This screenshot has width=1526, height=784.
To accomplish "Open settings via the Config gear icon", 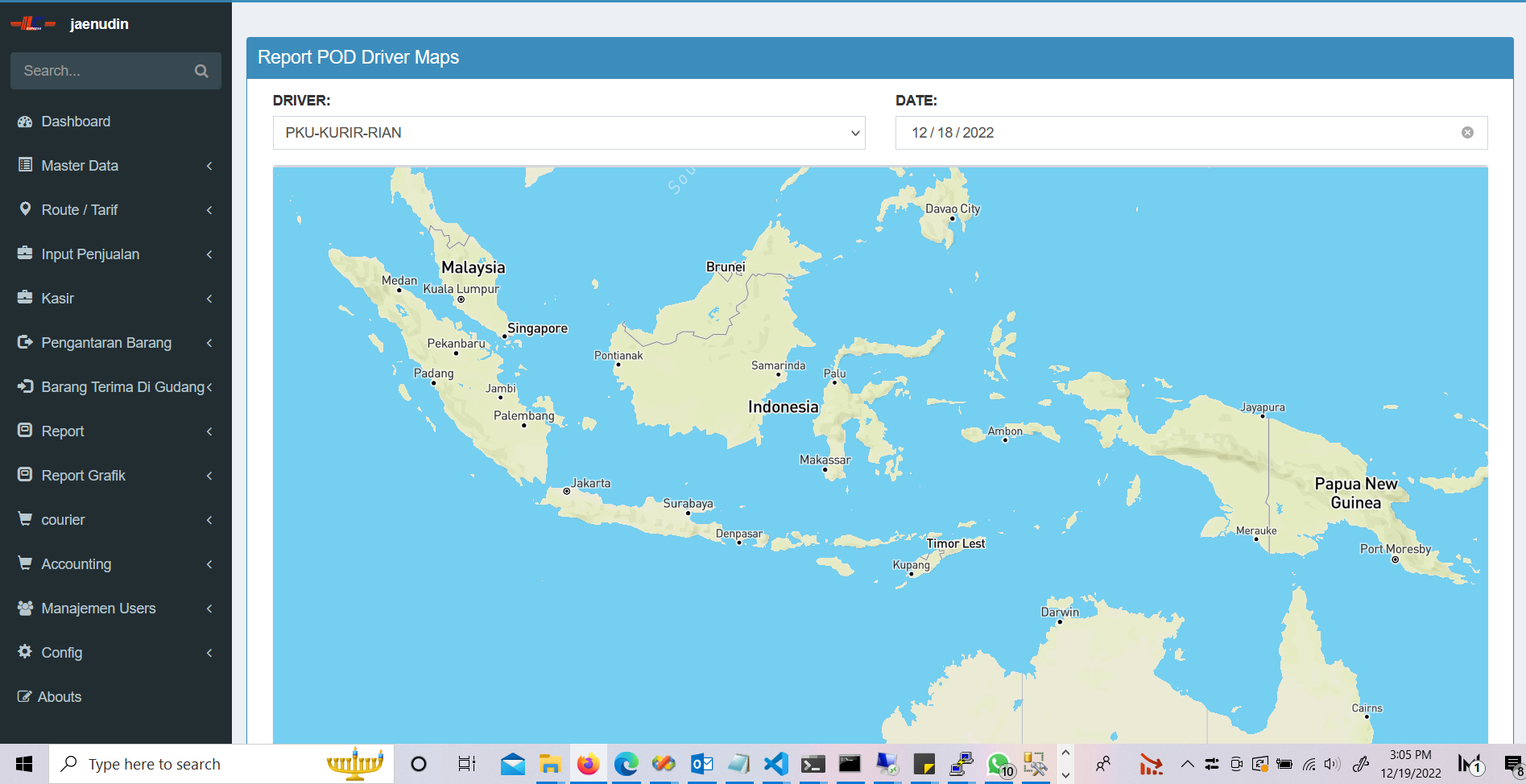I will (25, 652).
